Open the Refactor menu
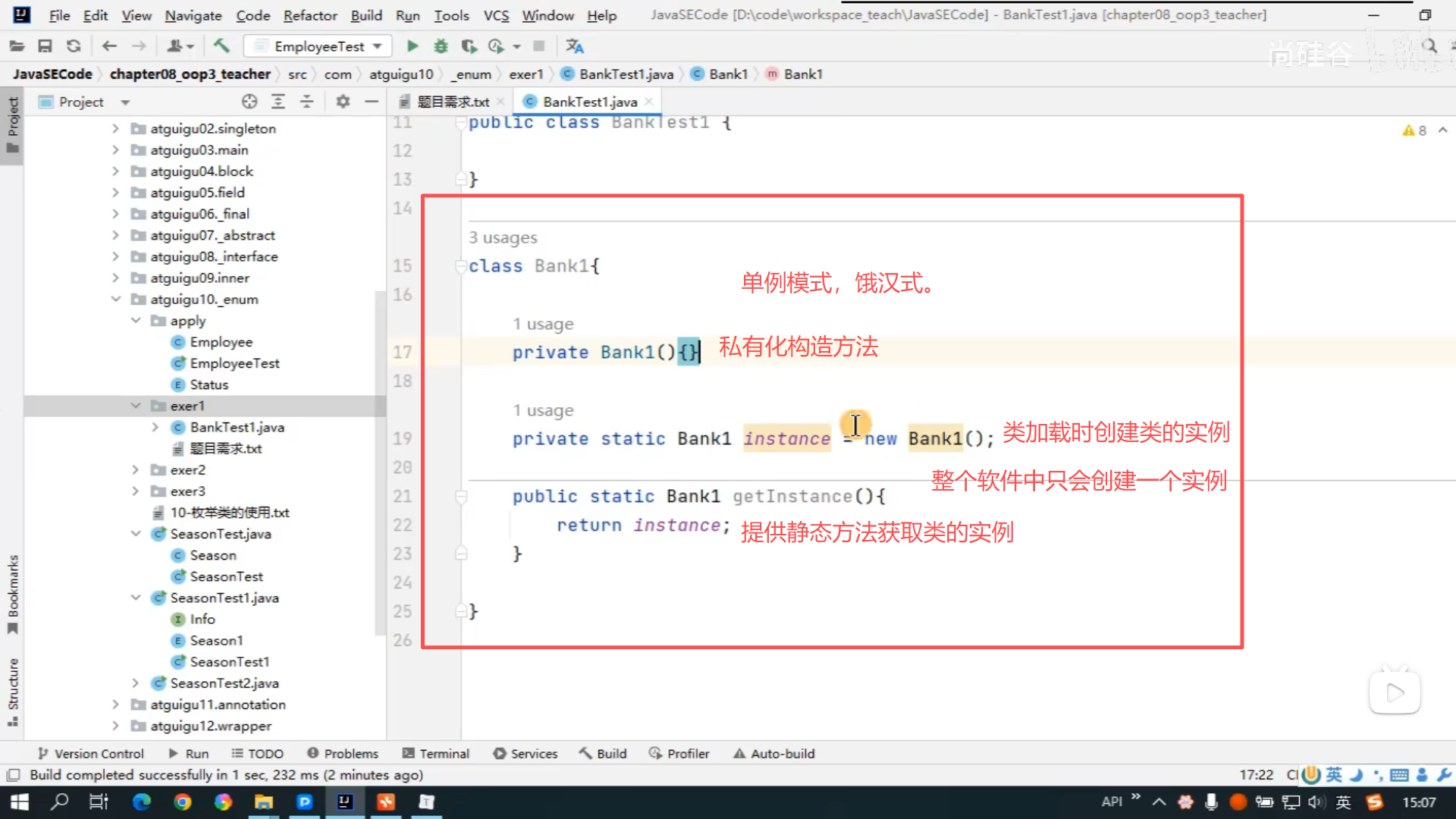This screenshot has height=819, width=1456. pos(309,15)
